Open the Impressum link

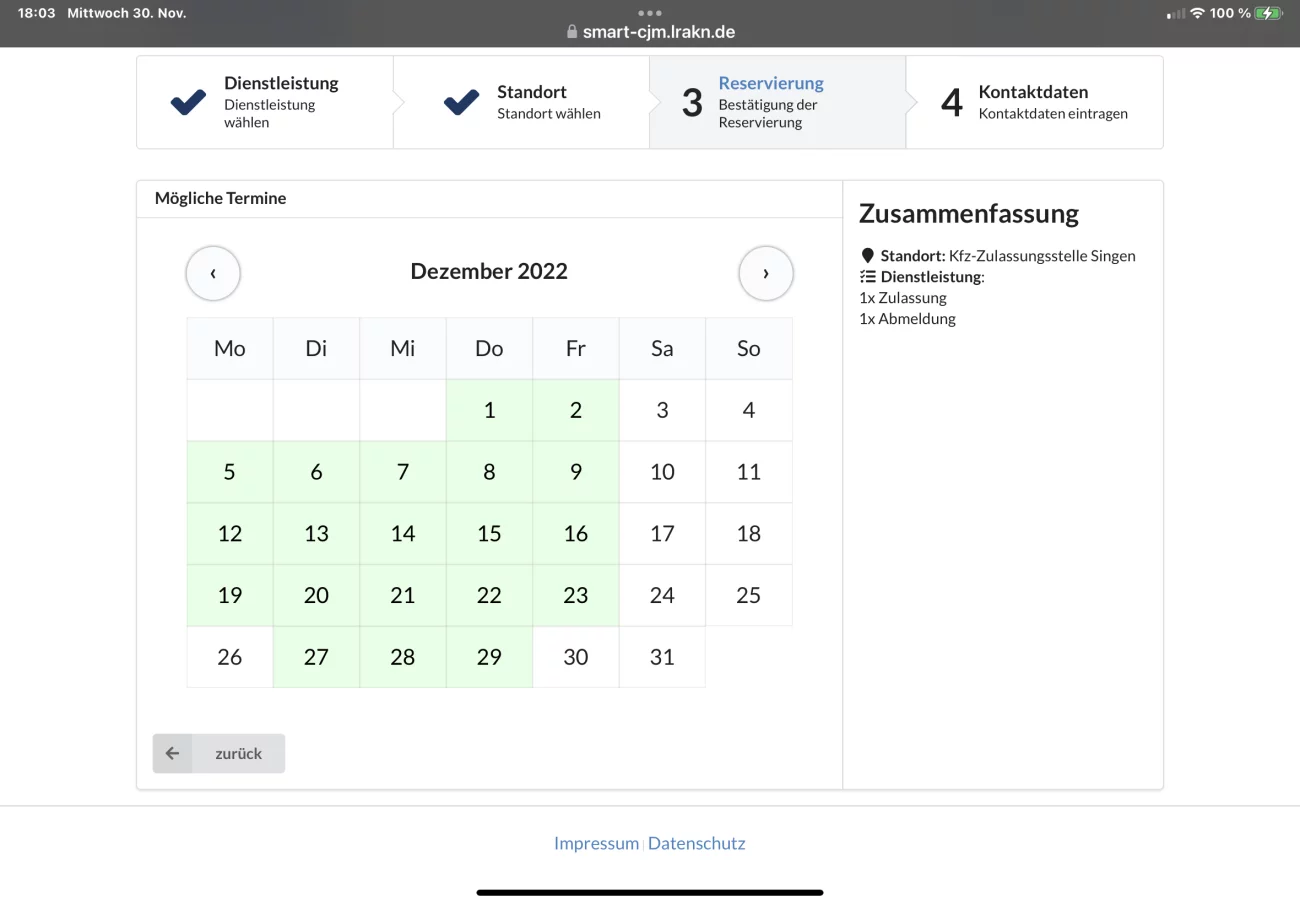[x=596, y=843]
